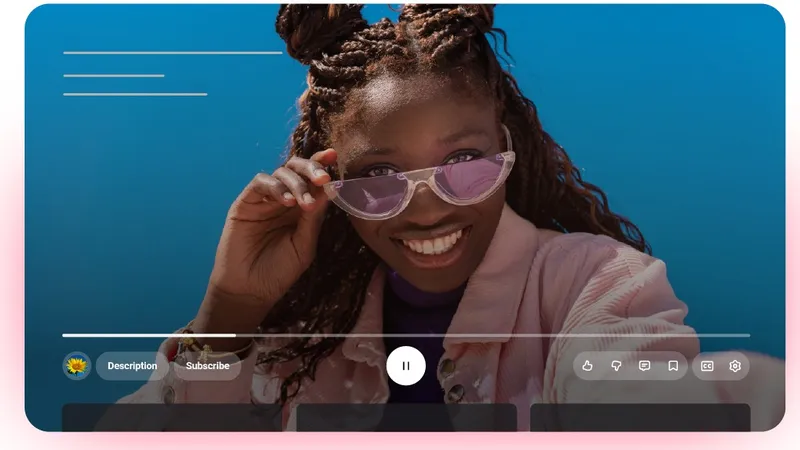800x450 pixels.
Task: Subscribe to the channel
Action: 208,366
